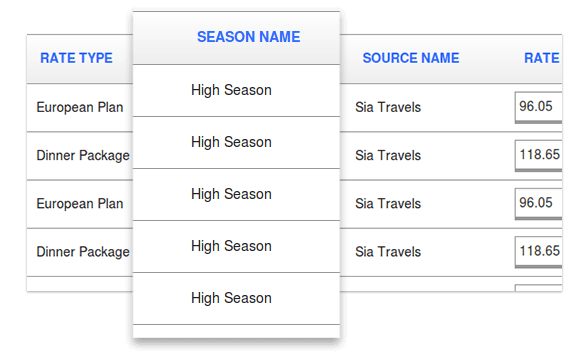Select High Season in the third row

click(x=231, y=194)
